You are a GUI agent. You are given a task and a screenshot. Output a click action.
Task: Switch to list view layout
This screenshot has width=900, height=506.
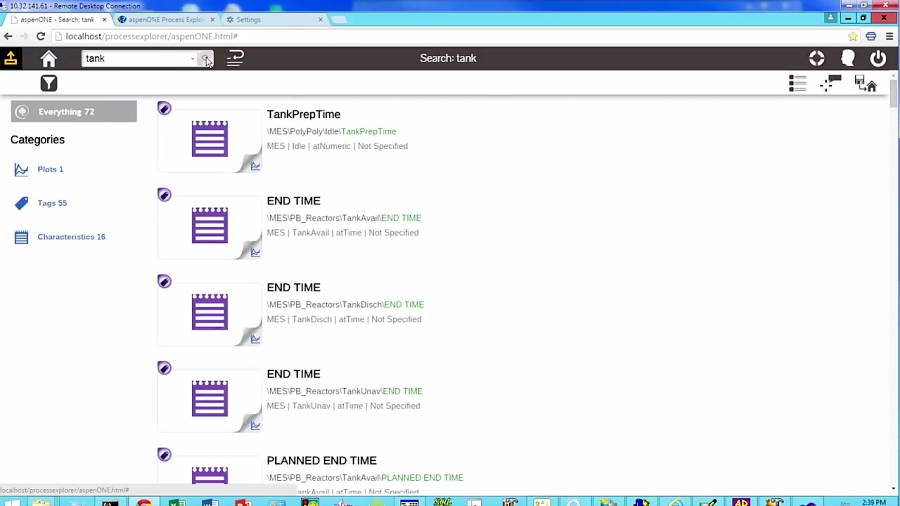tap(797, 84)
